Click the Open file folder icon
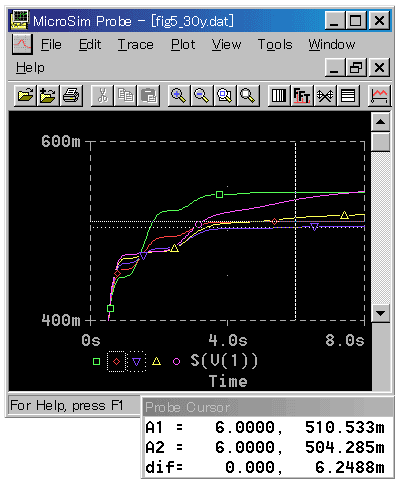This screenshot has width=397, height=482. click(x=25, y=96)
